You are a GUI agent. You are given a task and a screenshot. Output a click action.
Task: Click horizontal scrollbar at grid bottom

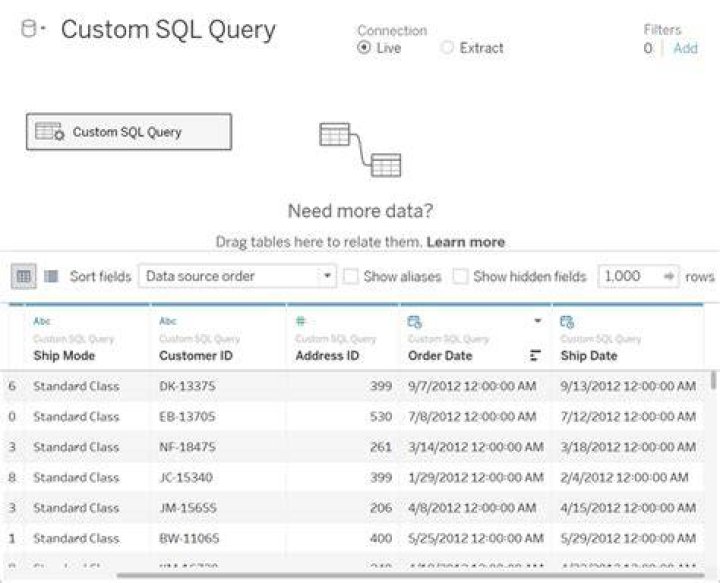(411, 575)
